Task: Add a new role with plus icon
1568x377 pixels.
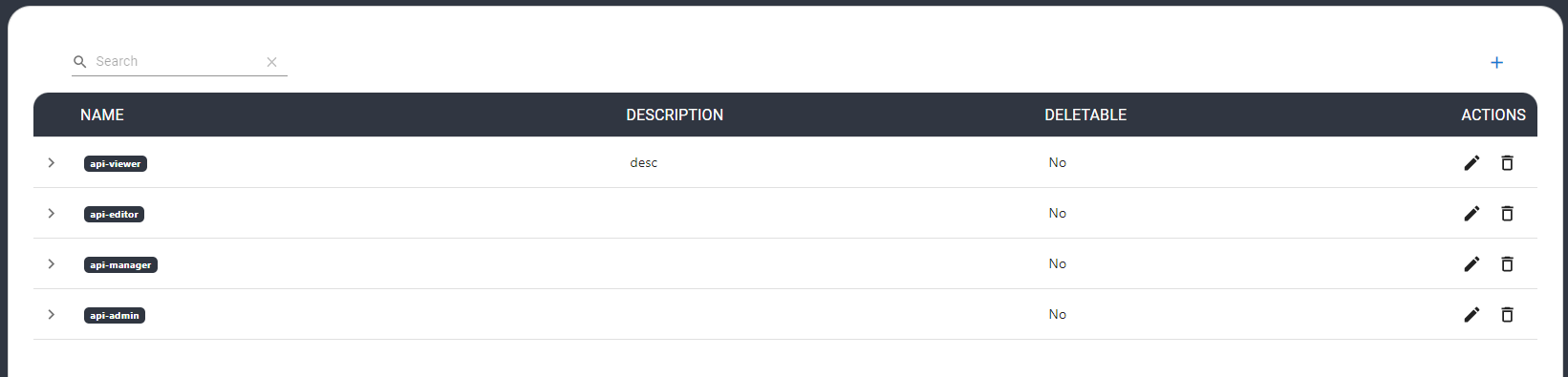Action: [x=1496, y=63]
